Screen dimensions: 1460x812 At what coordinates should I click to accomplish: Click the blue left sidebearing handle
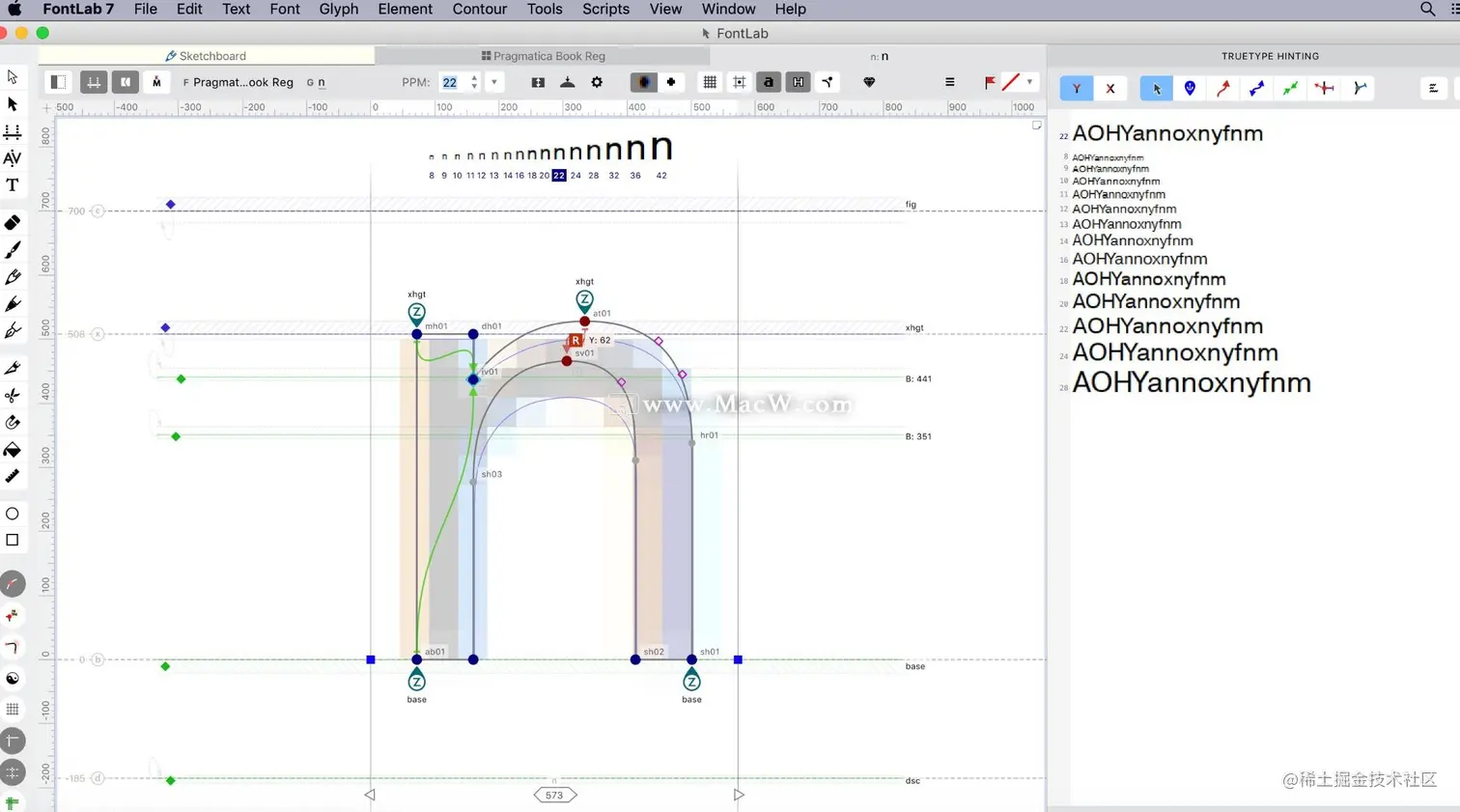click(371, 659)
